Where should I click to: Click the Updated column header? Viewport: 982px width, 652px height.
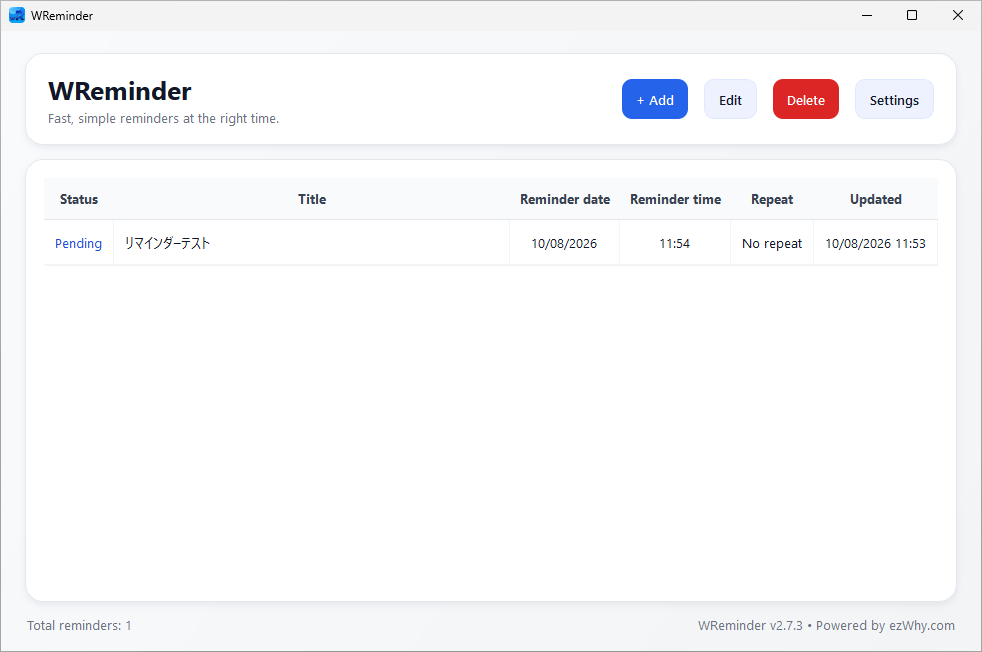pos(876,199)
